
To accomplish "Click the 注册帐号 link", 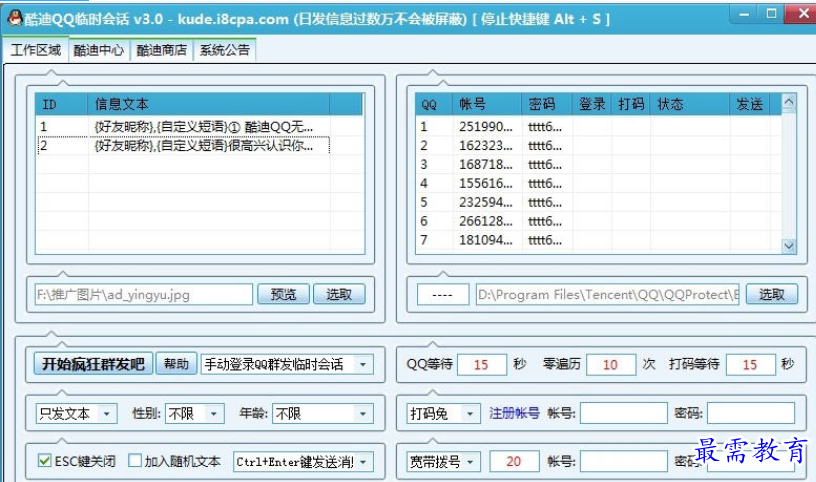I will (514, 413).
